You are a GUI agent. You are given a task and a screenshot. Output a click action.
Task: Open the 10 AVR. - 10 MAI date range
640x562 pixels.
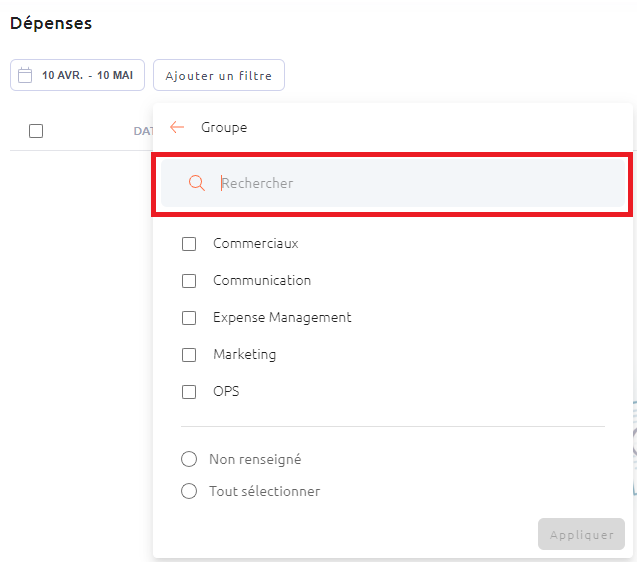78,75
